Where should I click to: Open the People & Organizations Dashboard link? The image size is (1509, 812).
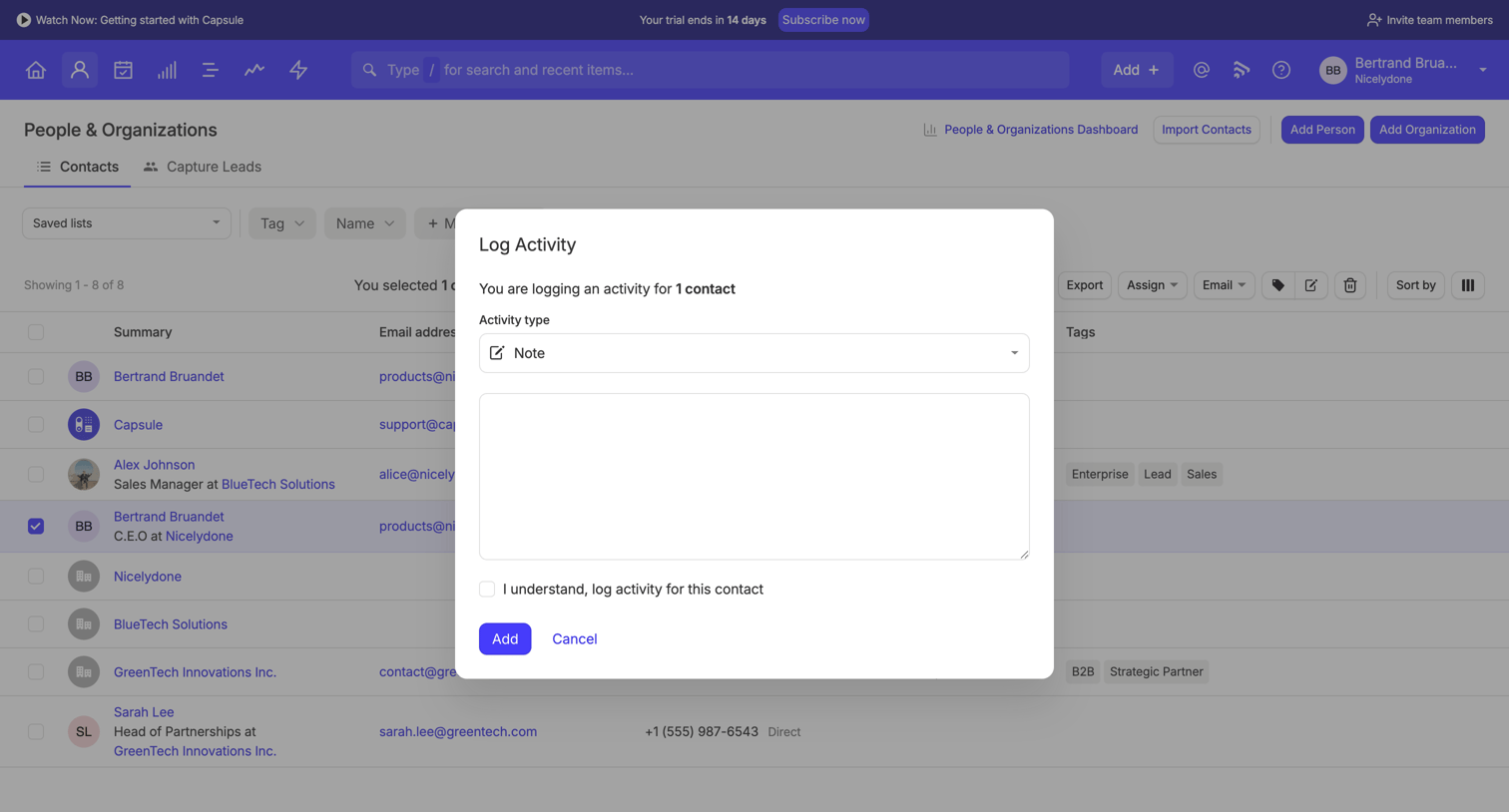click(1030, 130)
